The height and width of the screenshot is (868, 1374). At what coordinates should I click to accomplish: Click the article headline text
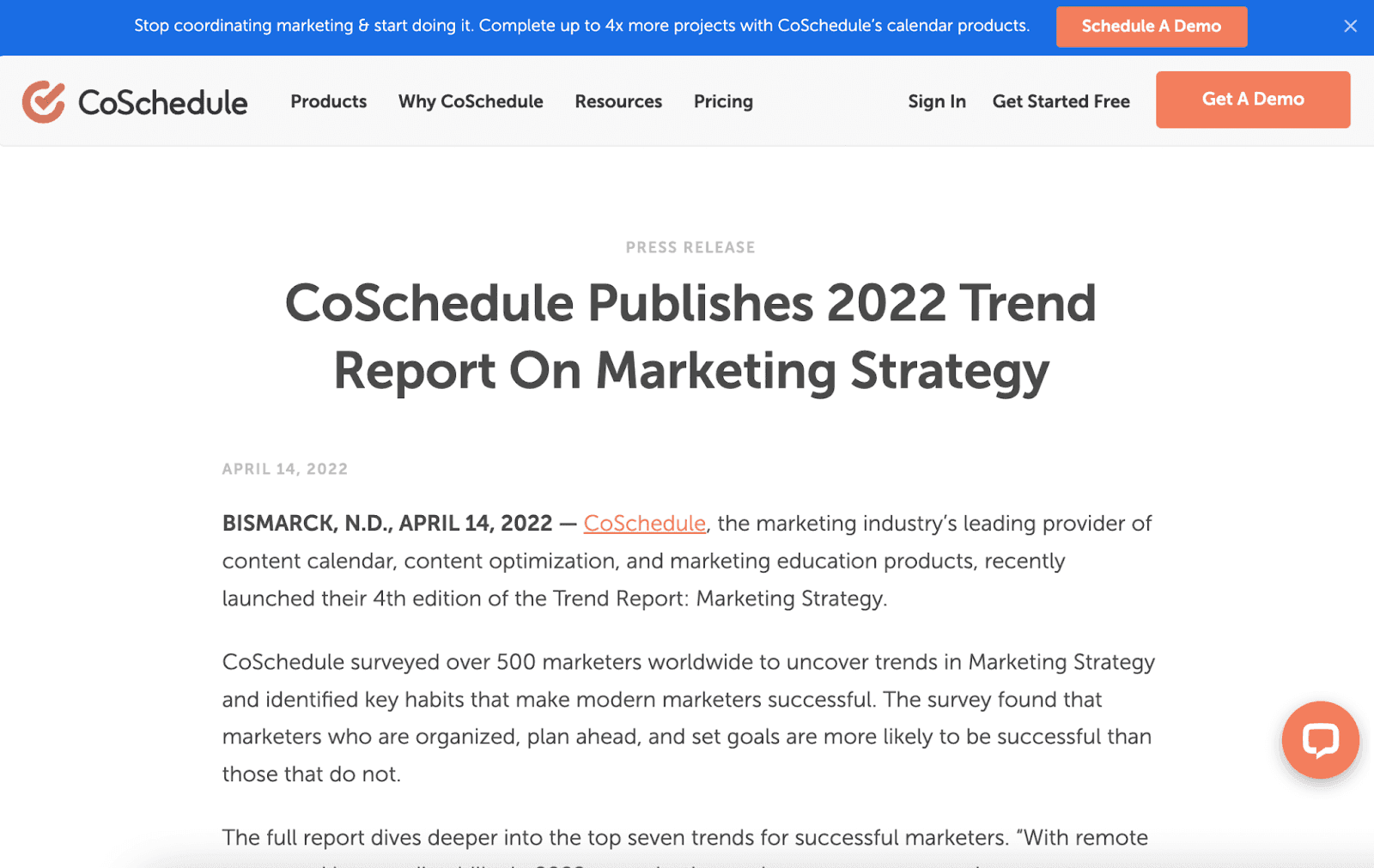(690, 337)
